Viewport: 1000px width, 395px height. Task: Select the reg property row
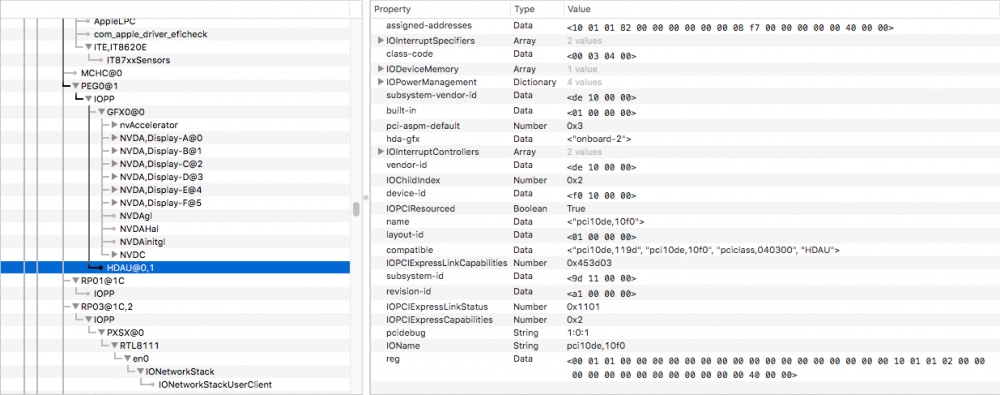(686, 367)
